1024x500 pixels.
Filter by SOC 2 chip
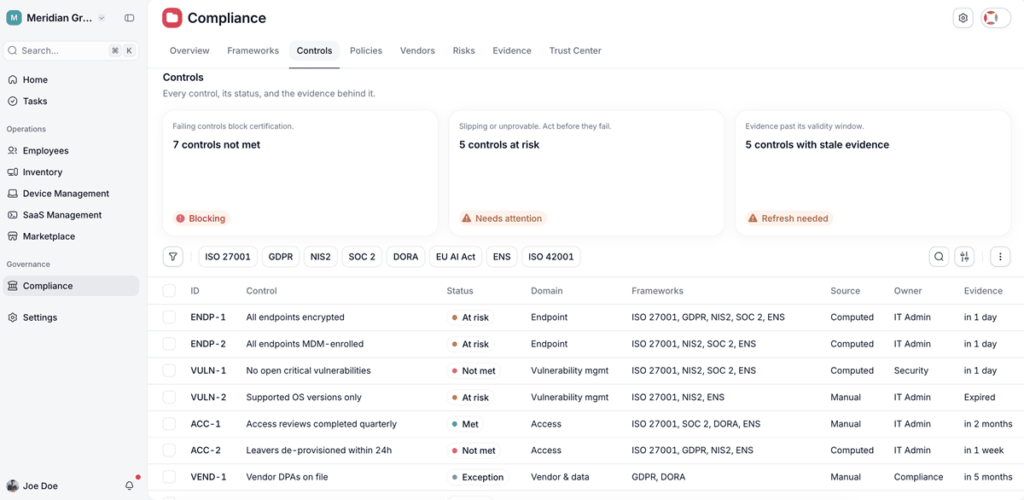click(x=362, y=257)
